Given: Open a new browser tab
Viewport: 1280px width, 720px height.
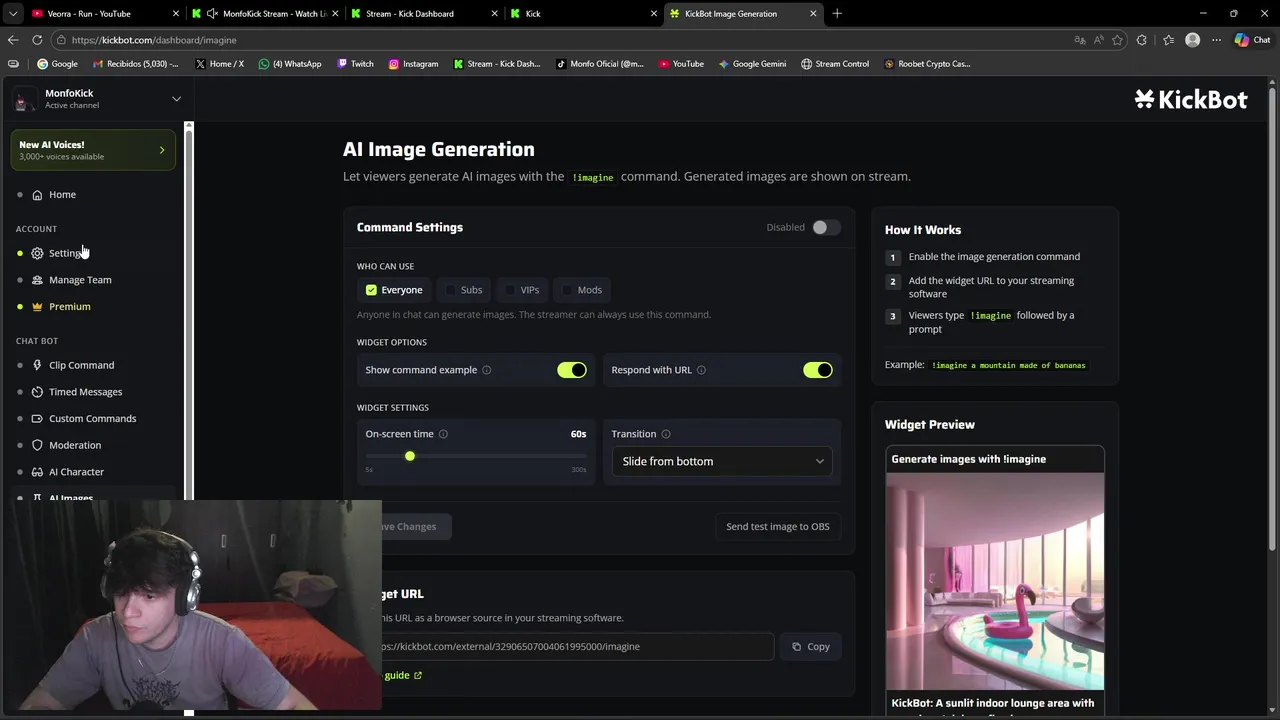Looking at the screenshot, I should point(837,14).
